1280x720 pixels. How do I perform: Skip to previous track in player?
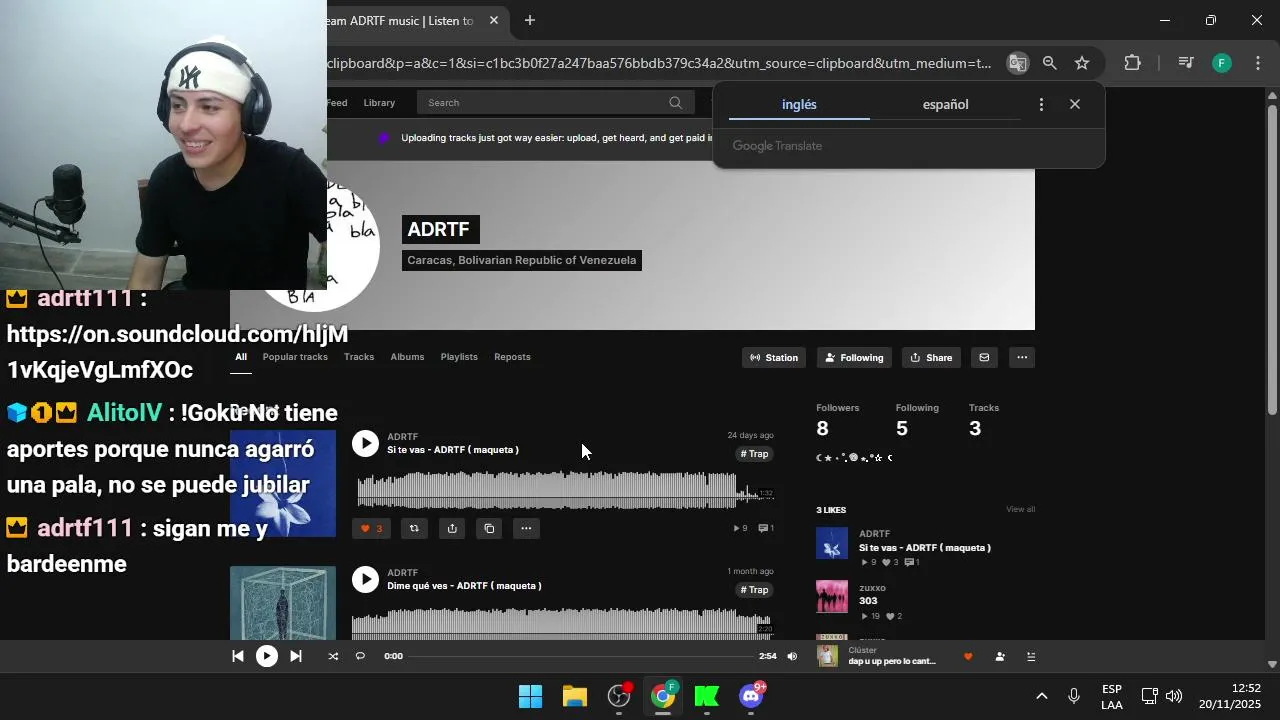pos(238,656)
